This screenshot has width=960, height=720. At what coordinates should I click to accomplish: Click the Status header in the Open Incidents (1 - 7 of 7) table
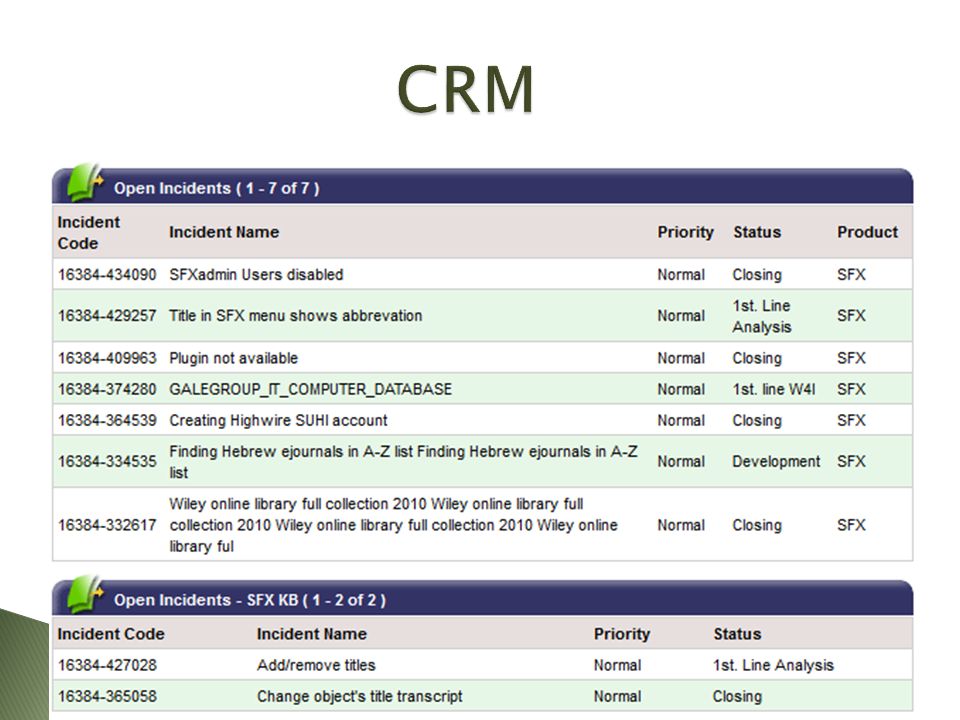757,233
